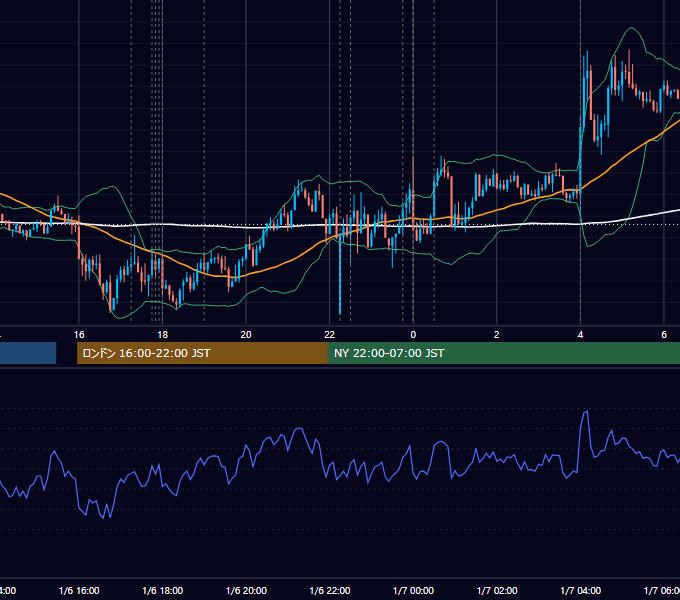The width and height of the screenshot is (680, 600).
Task: Click the 1/6 16:00 date label
Action: [79, 590]
